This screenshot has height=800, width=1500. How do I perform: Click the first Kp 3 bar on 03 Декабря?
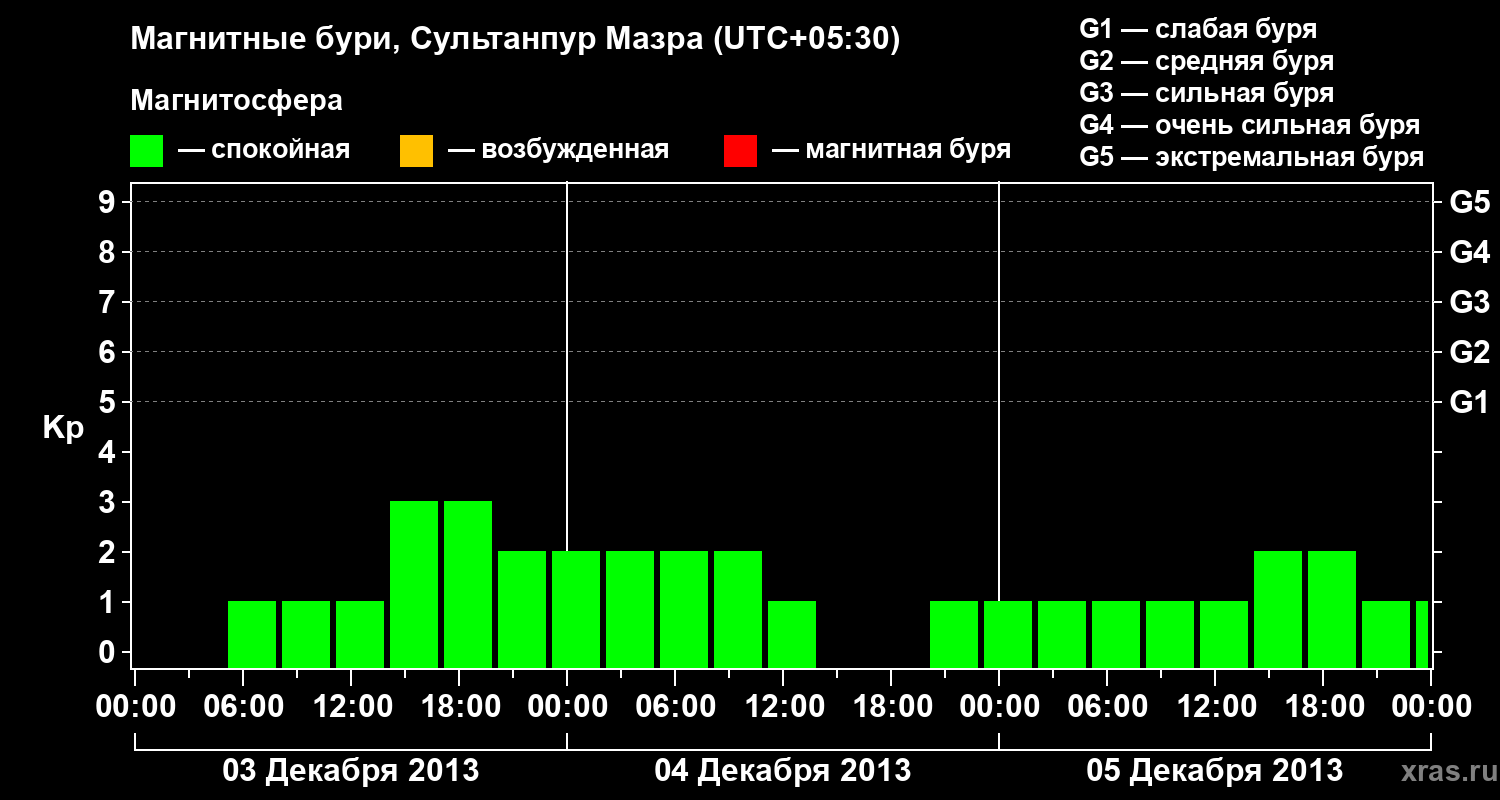pyautogui.click(x=414, y=584)
